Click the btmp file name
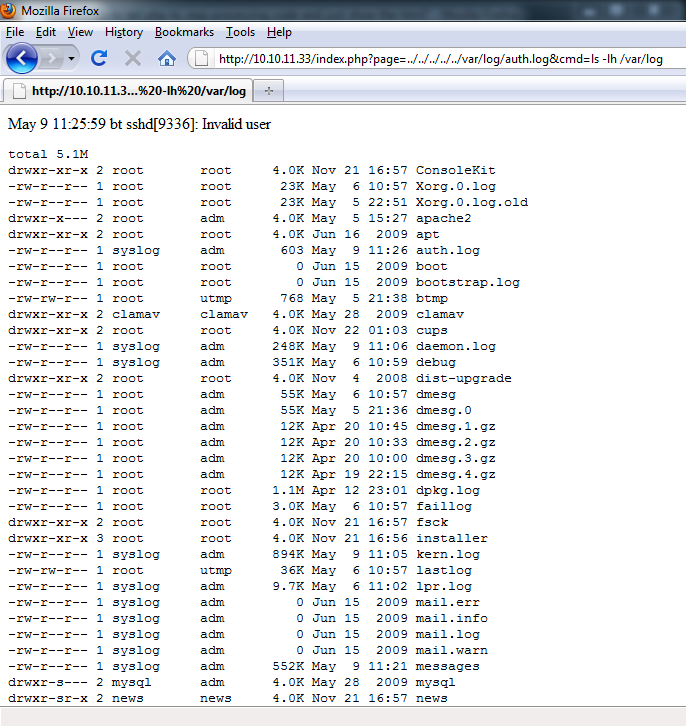The height and width of the screenshot is (726, 686). 431,298
